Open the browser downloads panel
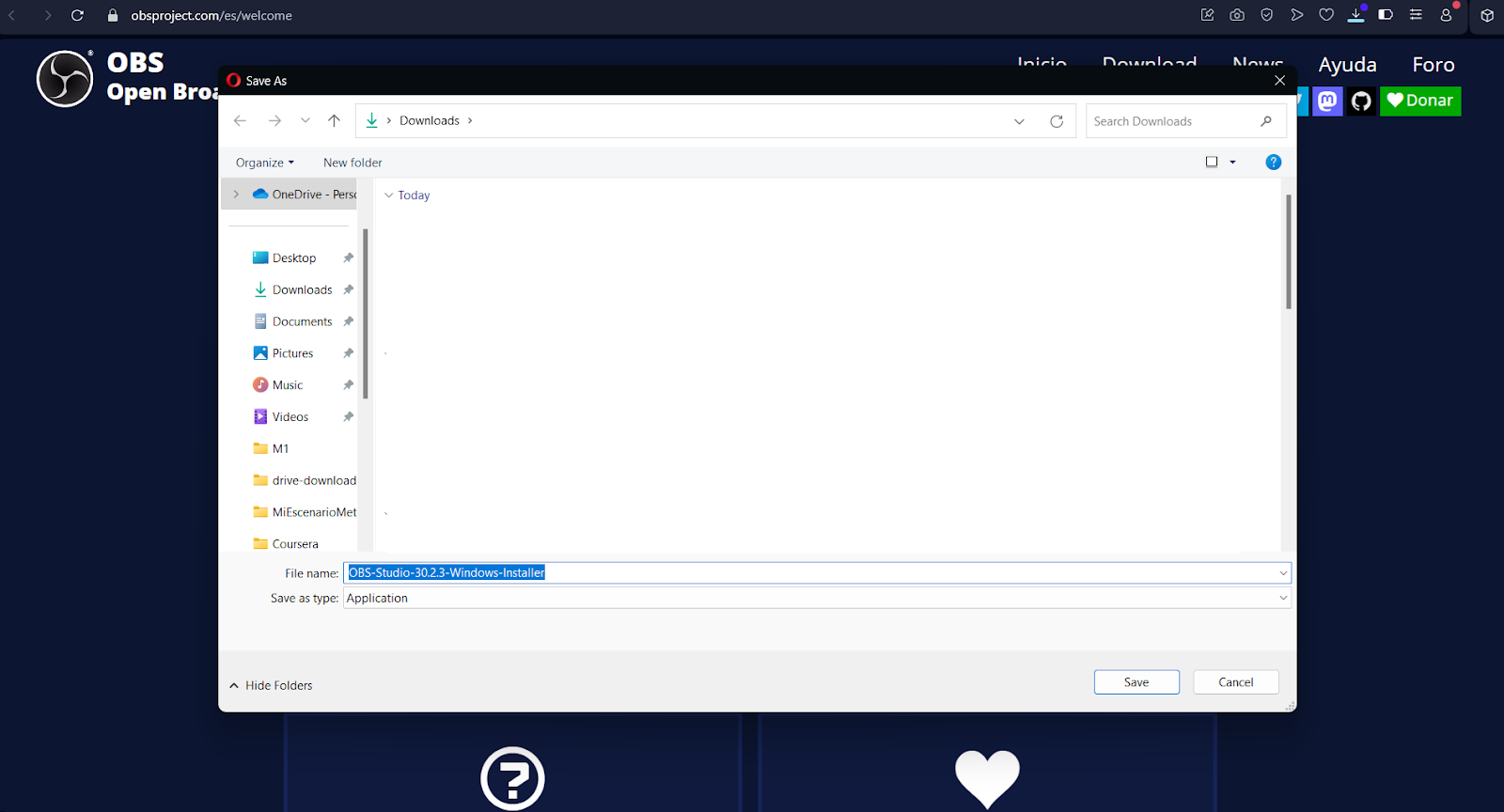This screenshot has height=812, width=1504. click(x=1356, y=15)
